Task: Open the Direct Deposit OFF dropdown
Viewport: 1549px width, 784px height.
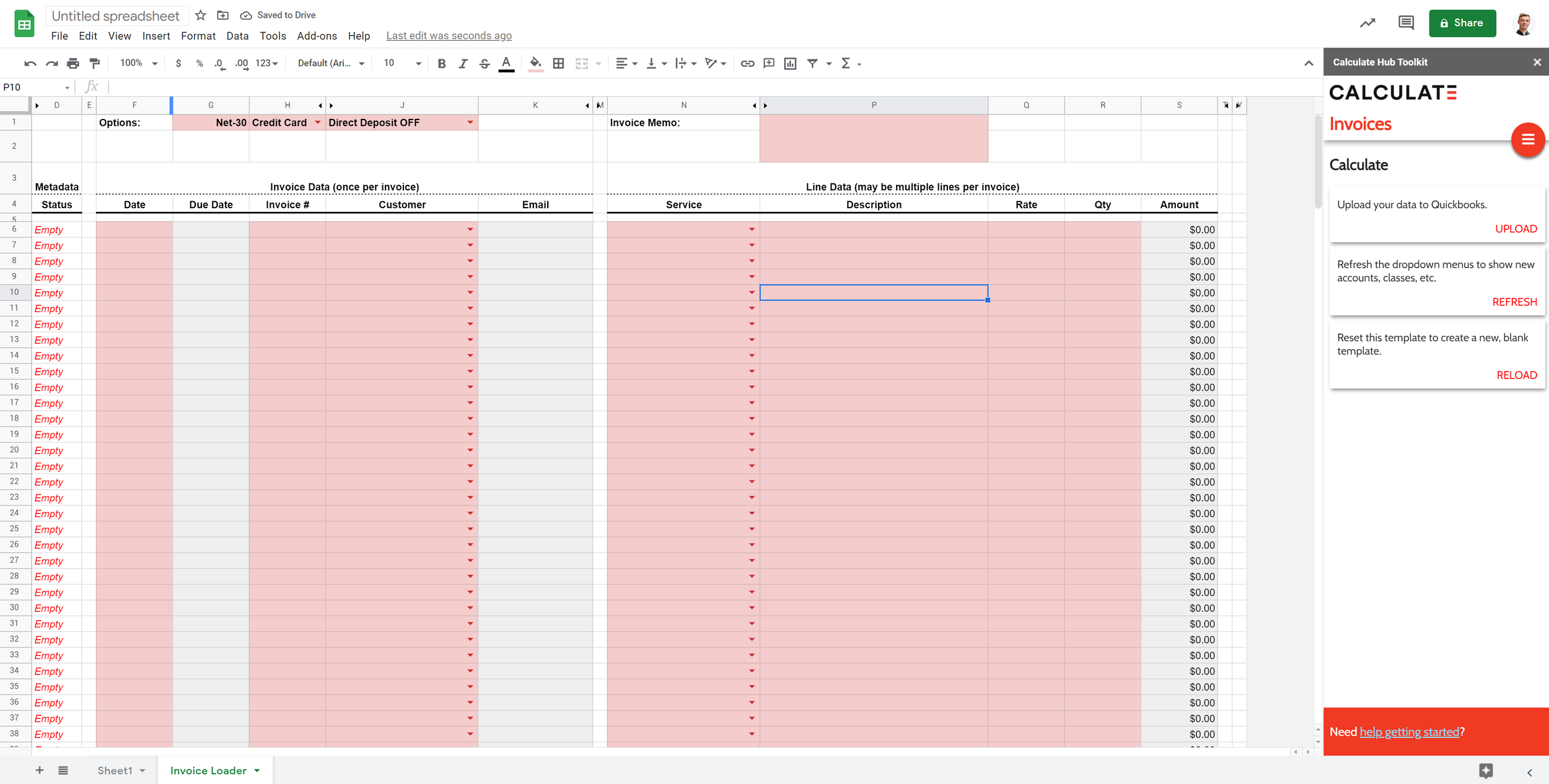Action: [x=470, y=123]
